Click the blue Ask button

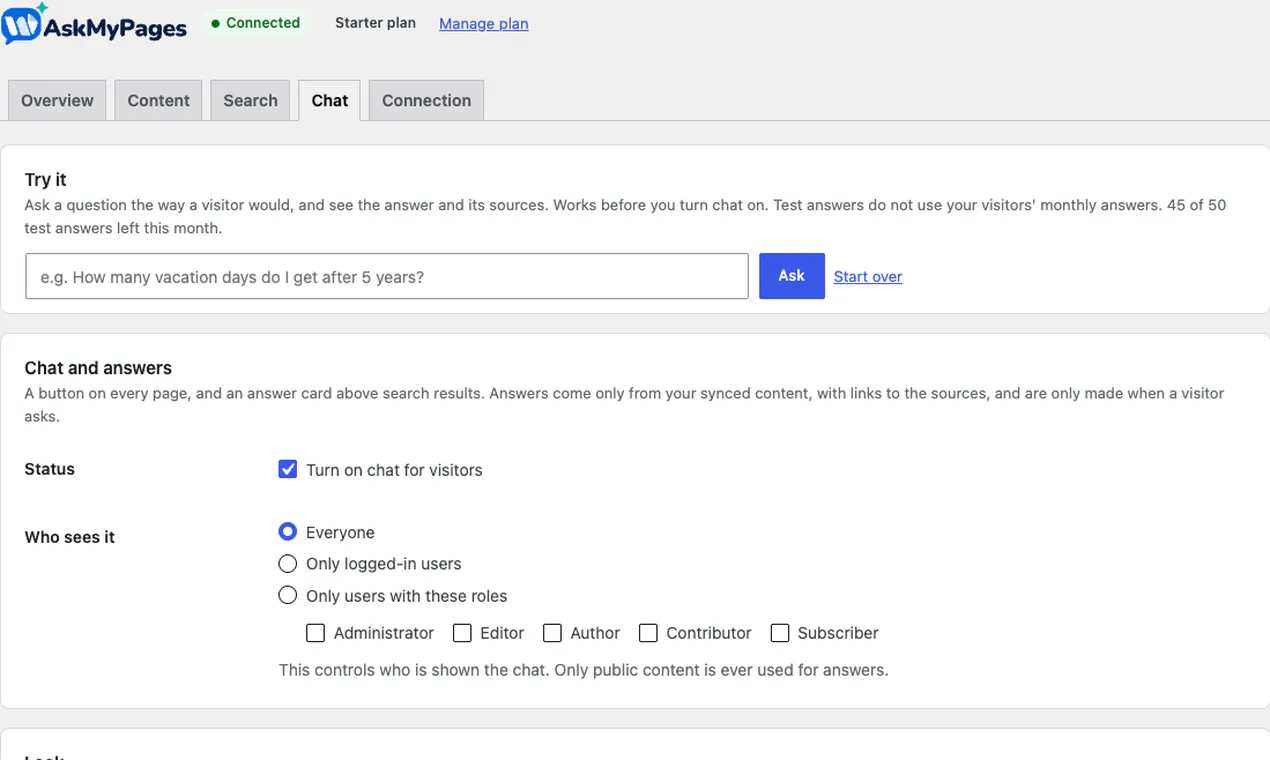coord(792,276)
